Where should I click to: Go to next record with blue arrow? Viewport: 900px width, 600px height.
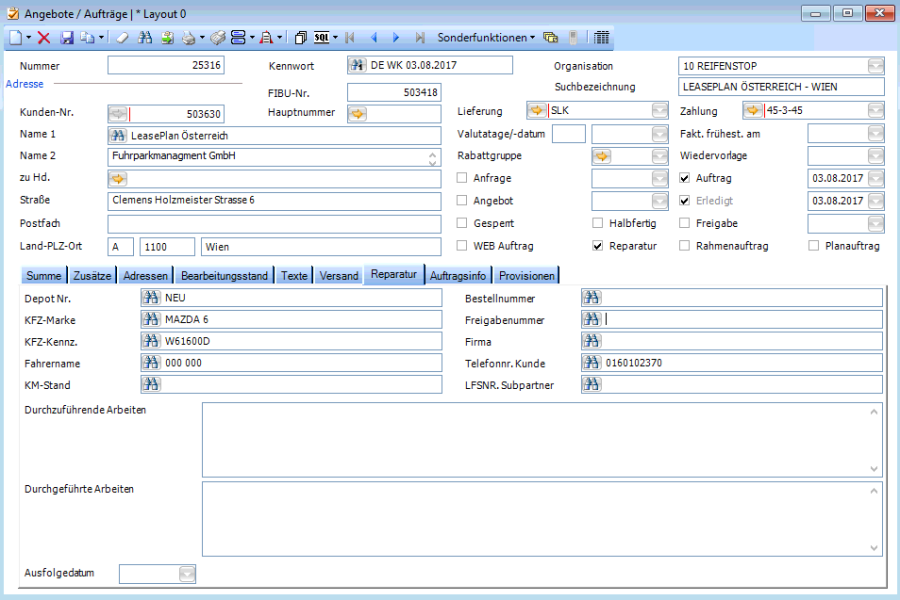396,37
